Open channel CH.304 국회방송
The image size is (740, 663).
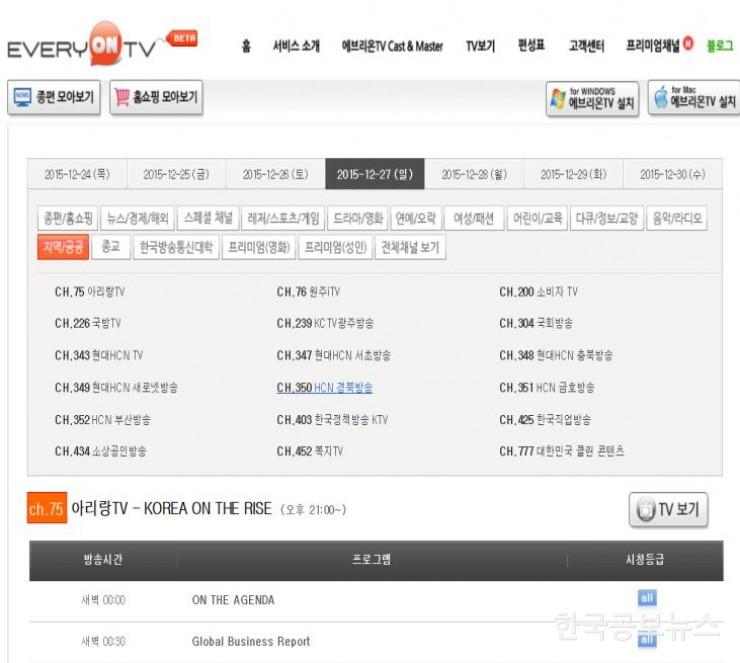[x=536, y=323]
